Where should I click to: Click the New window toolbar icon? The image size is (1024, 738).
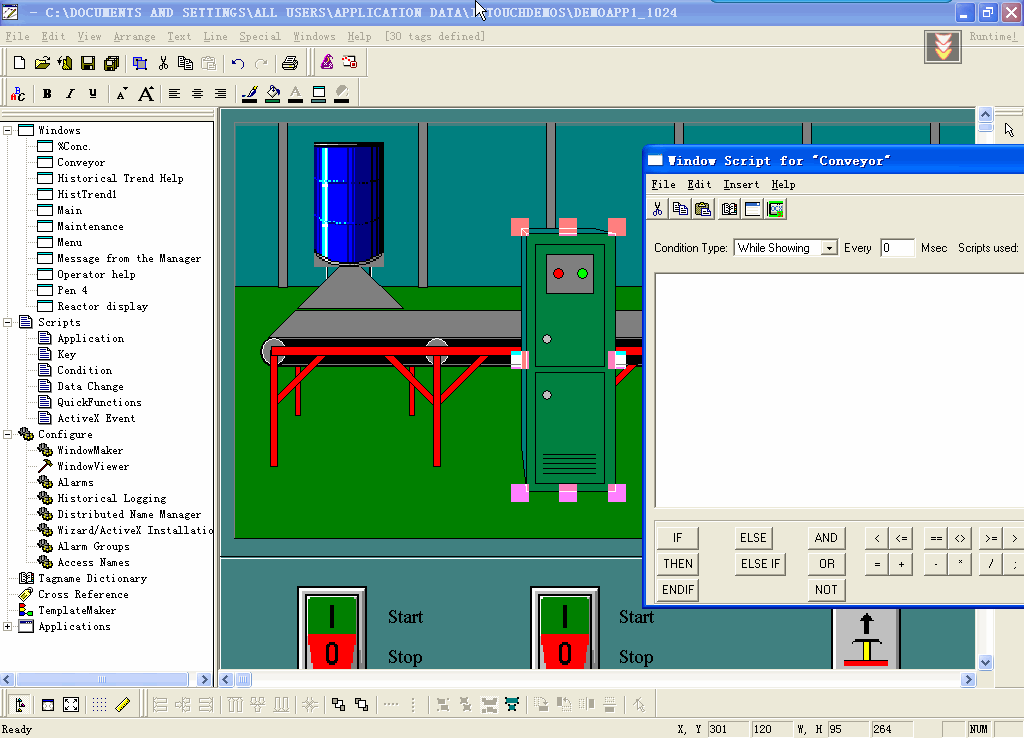19,63
